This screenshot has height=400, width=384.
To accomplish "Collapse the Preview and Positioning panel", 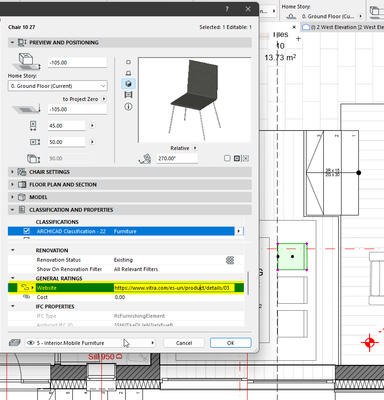I will [12, 42].
